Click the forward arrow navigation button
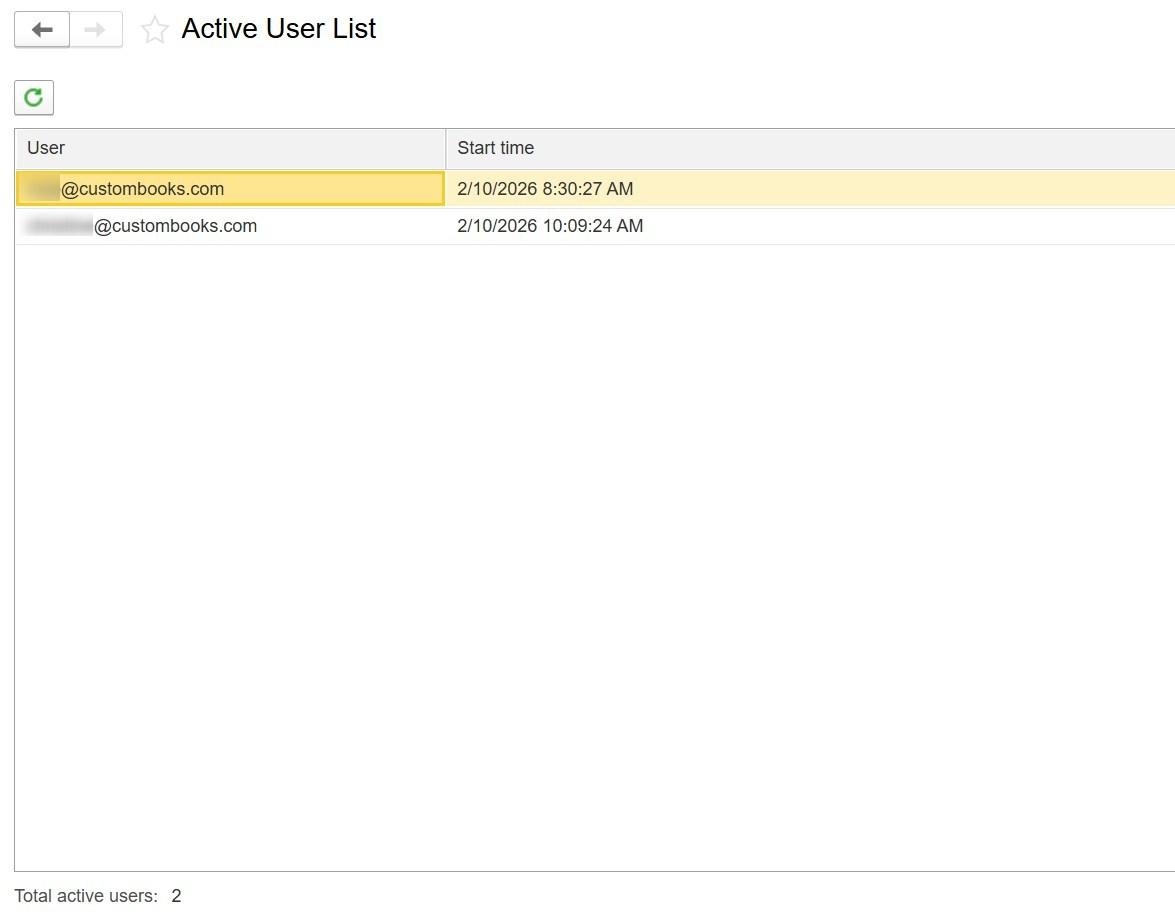This screenshot has width=1175, height=924. pos(96,30)
